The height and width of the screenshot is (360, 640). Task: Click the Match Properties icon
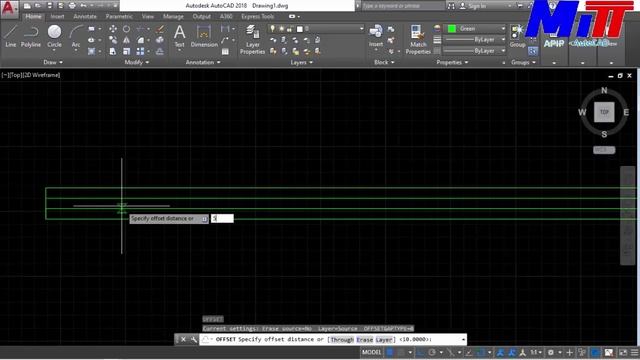point(418,39)
